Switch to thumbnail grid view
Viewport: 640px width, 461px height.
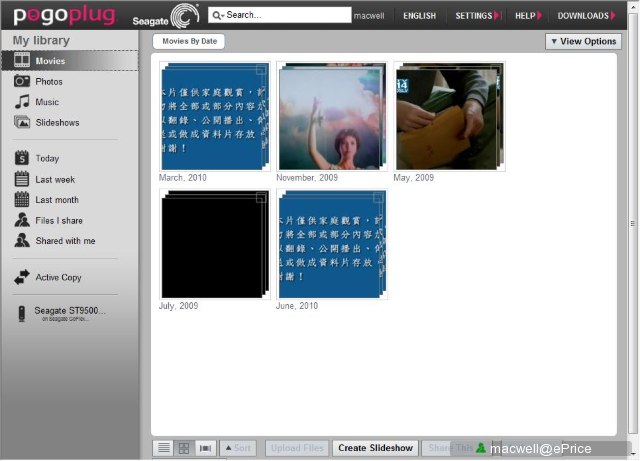point(184,448)
